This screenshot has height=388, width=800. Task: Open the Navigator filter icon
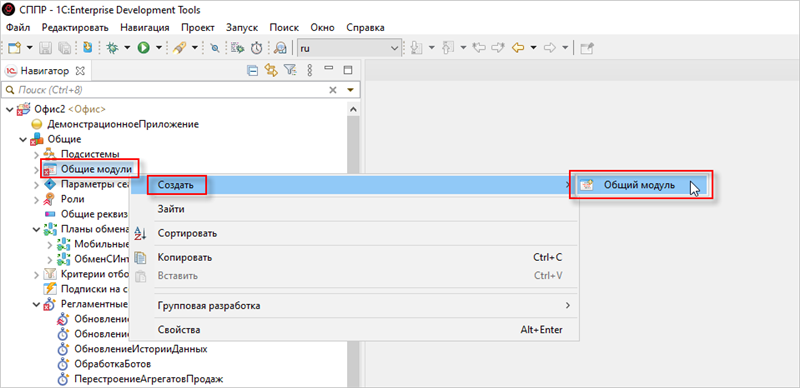290,70
